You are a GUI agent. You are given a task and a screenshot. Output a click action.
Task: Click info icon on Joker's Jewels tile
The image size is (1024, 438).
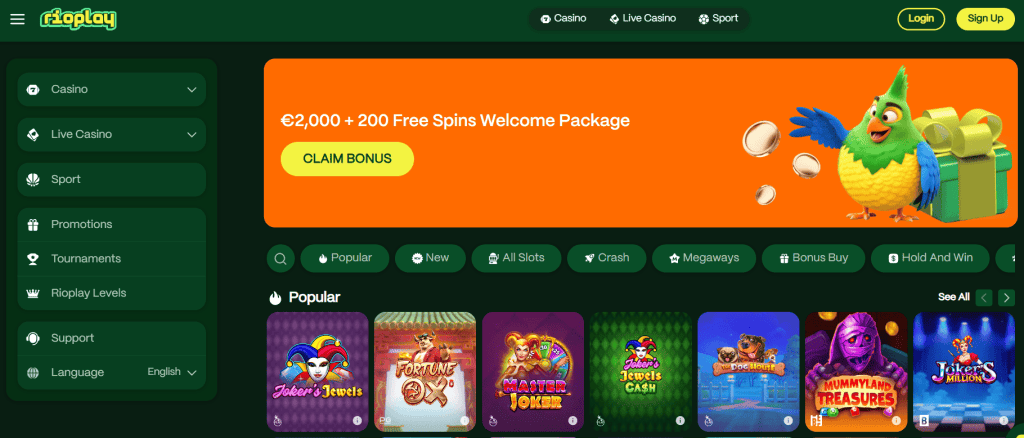(357, 420)
